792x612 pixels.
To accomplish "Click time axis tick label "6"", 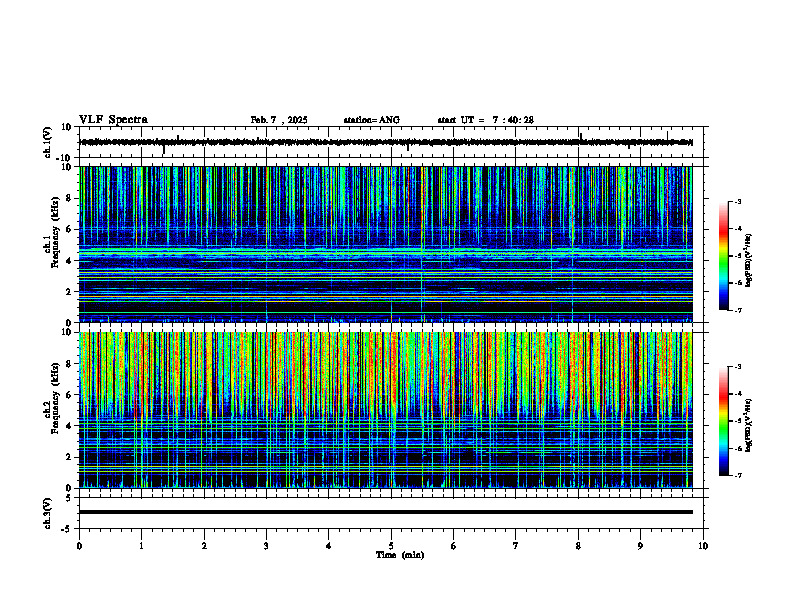I will pos(454,546).
